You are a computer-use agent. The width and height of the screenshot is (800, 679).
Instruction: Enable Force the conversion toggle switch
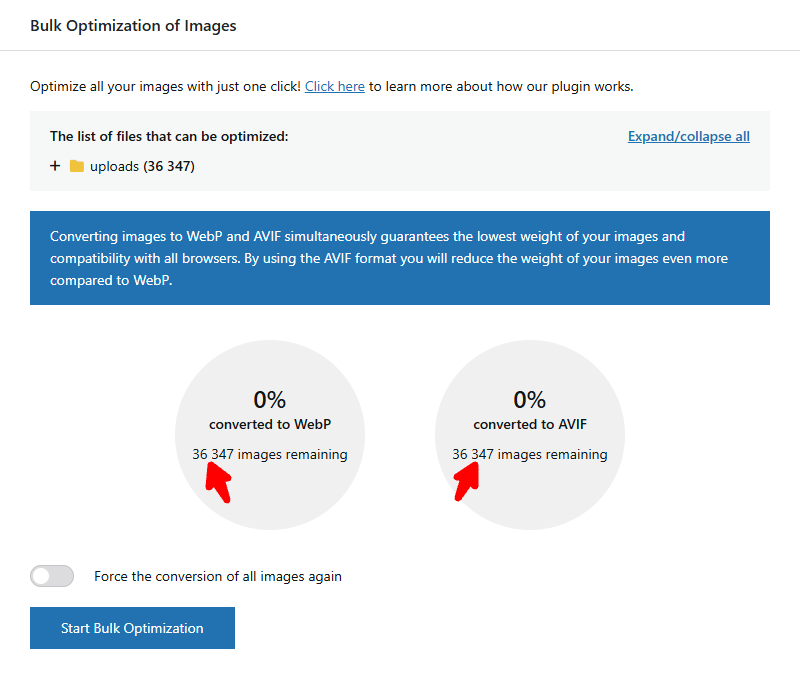[x=52, y=576]
